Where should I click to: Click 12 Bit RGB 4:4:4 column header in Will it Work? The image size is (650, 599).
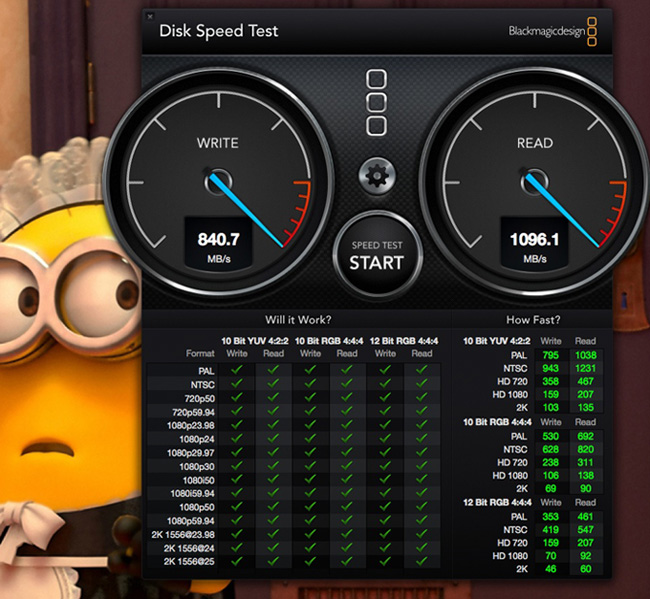tap(404, 341)
